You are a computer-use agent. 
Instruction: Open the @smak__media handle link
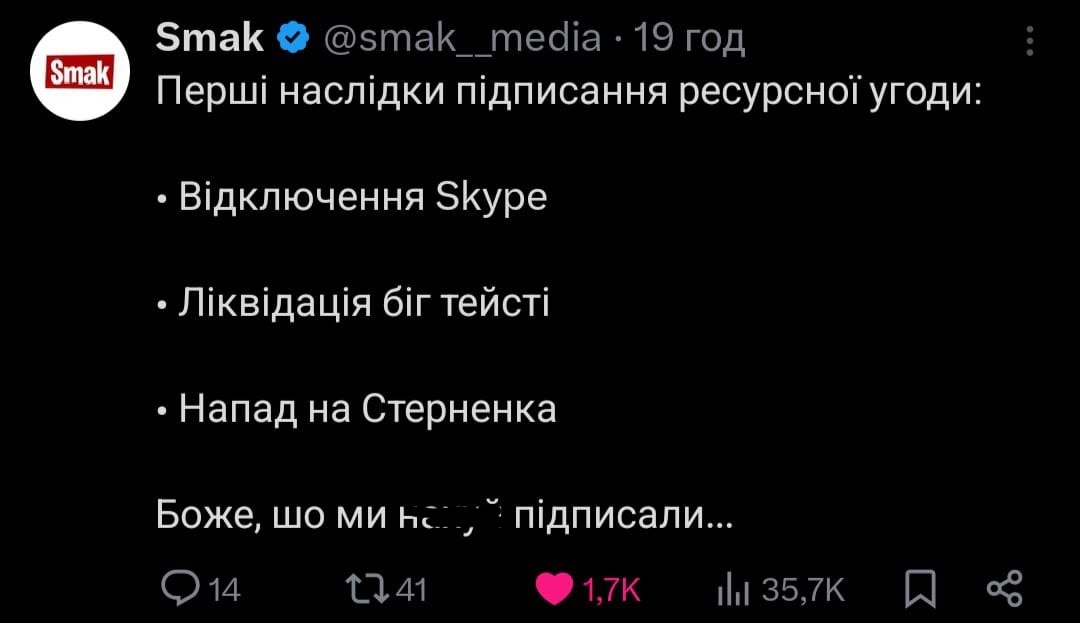463,38
